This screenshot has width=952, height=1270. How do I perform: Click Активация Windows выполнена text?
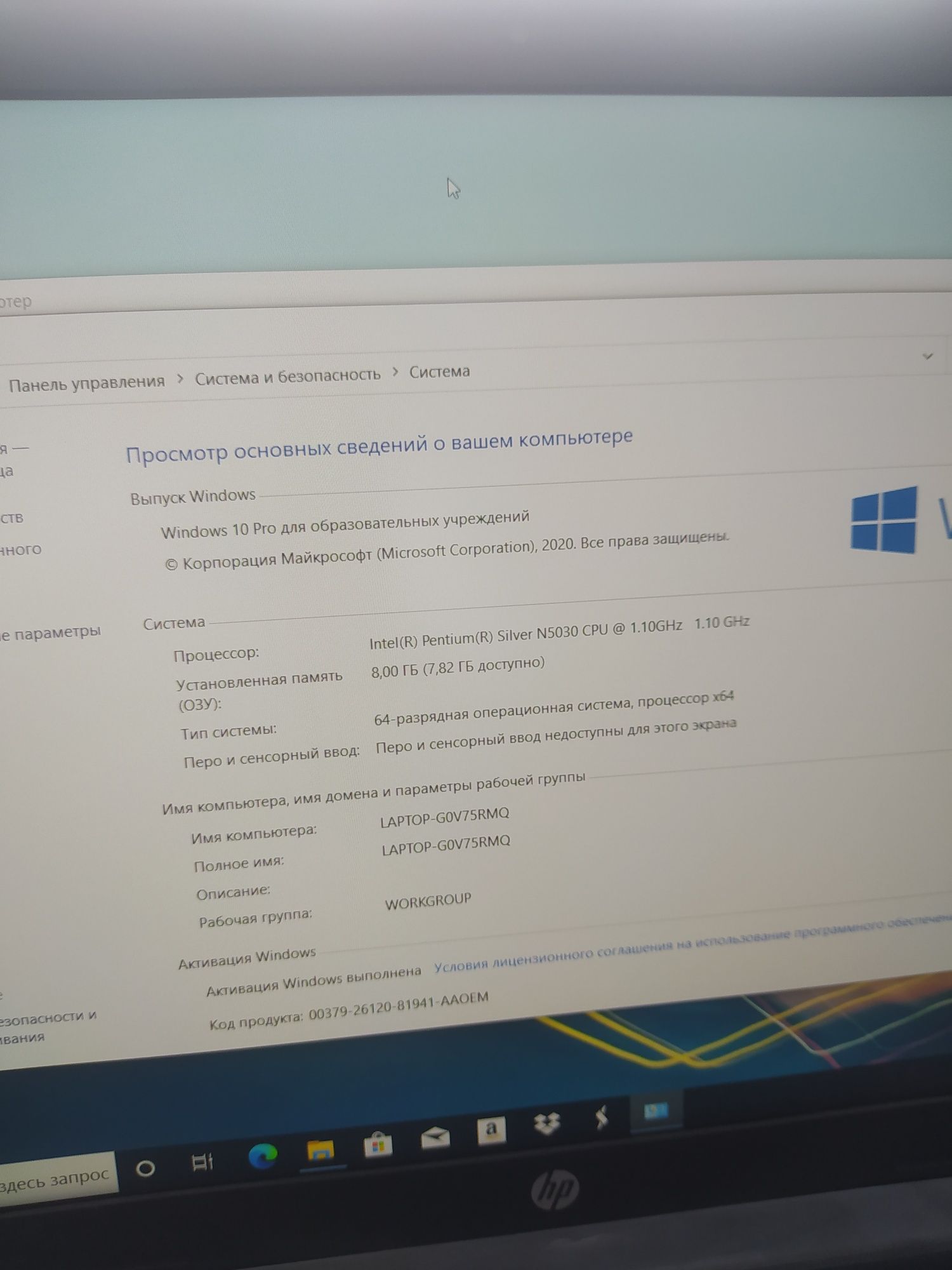pos(314,980)
